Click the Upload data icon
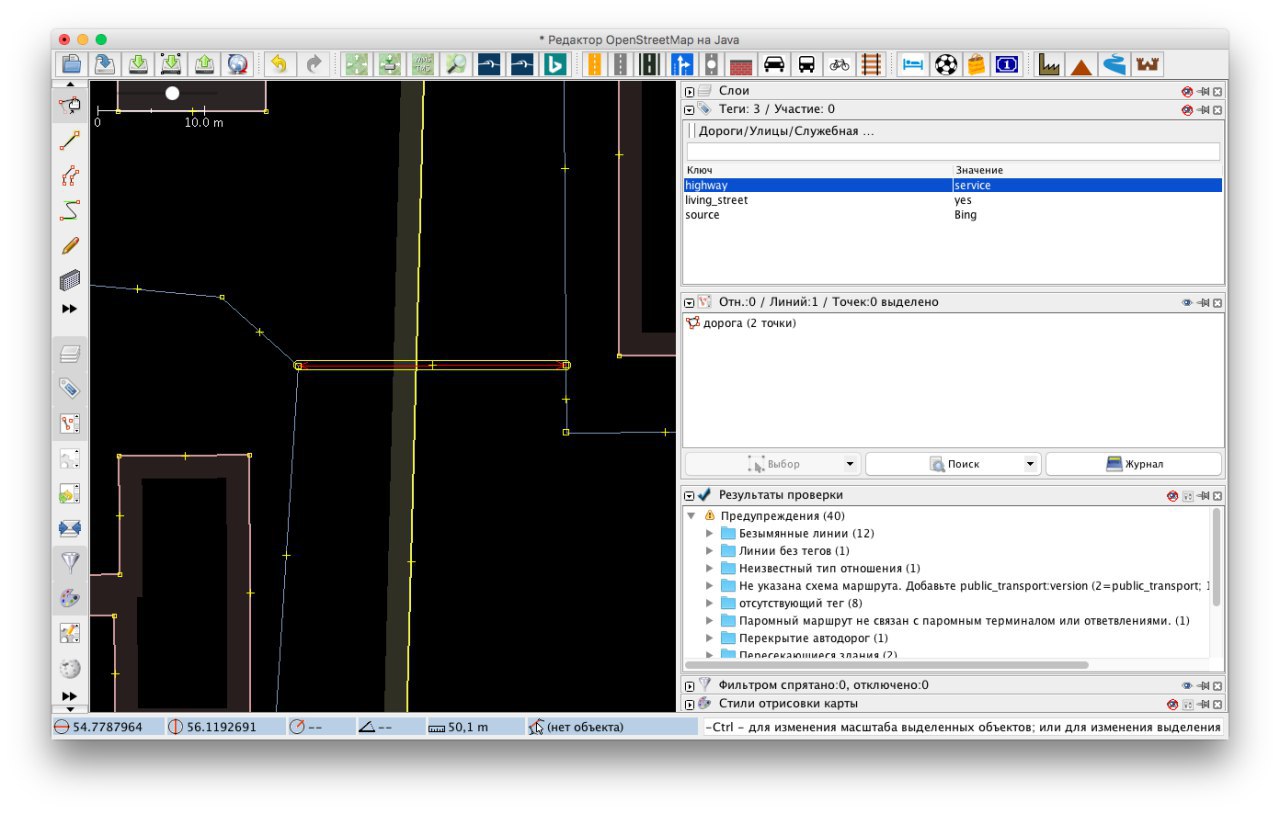This screenshot has height=813, width=1280. click(x=204, y=64)
